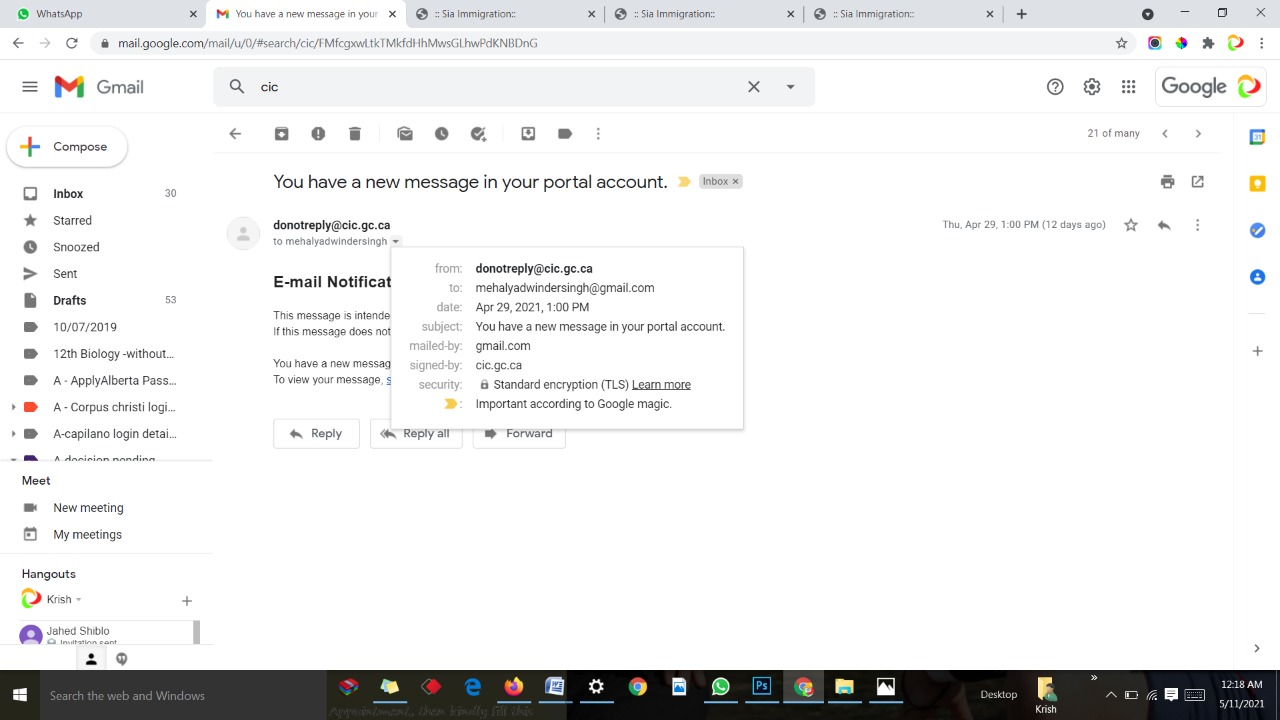This screenshot has height=720, width=1280.
Task: Open message More menu beside reply arrow
Action: click(x=1197, y=225)
